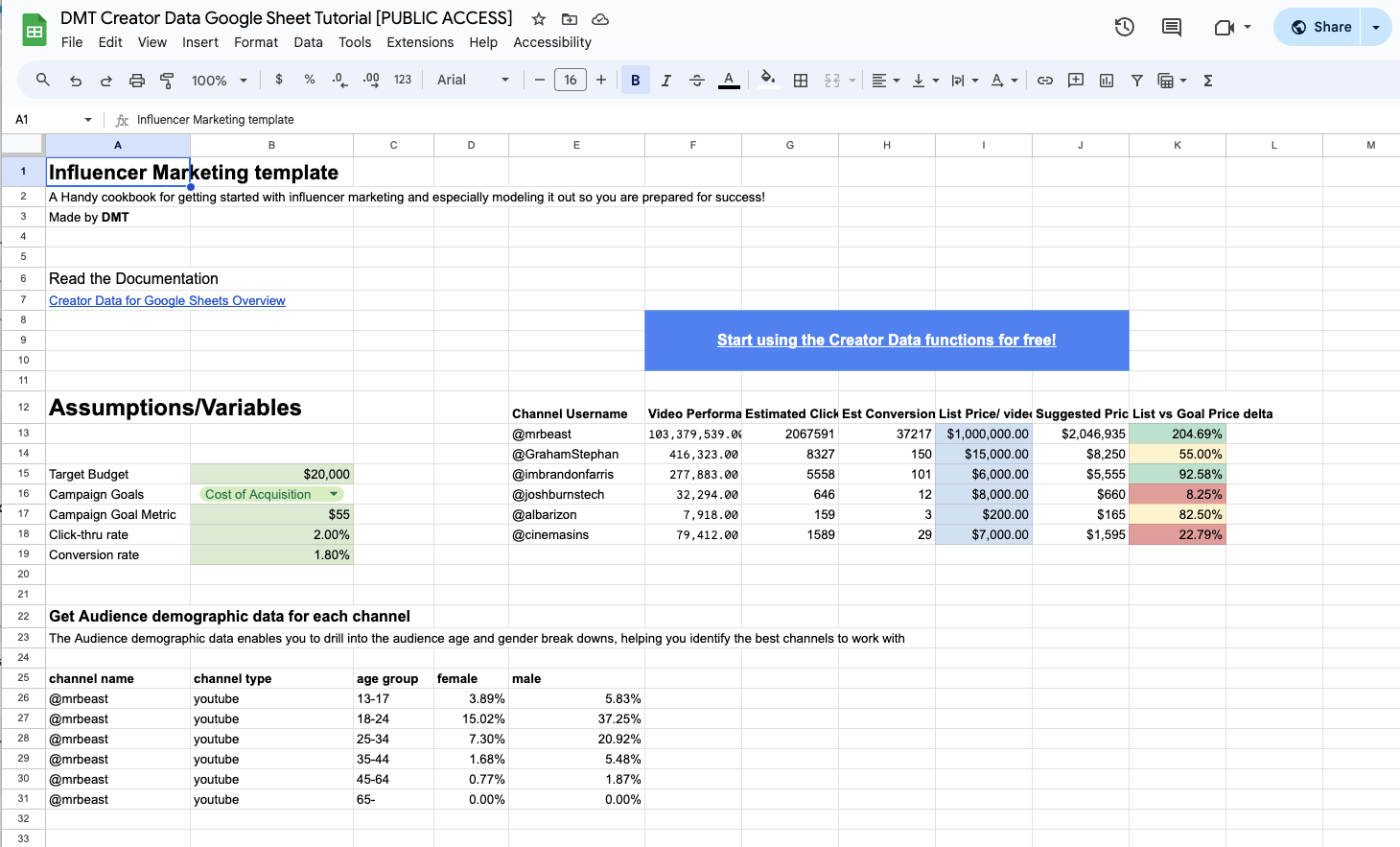Viewport: 1400px width, 847px height.
Task: Open Cost of Acquisition dropdown chip
Action: pos(272,494)
